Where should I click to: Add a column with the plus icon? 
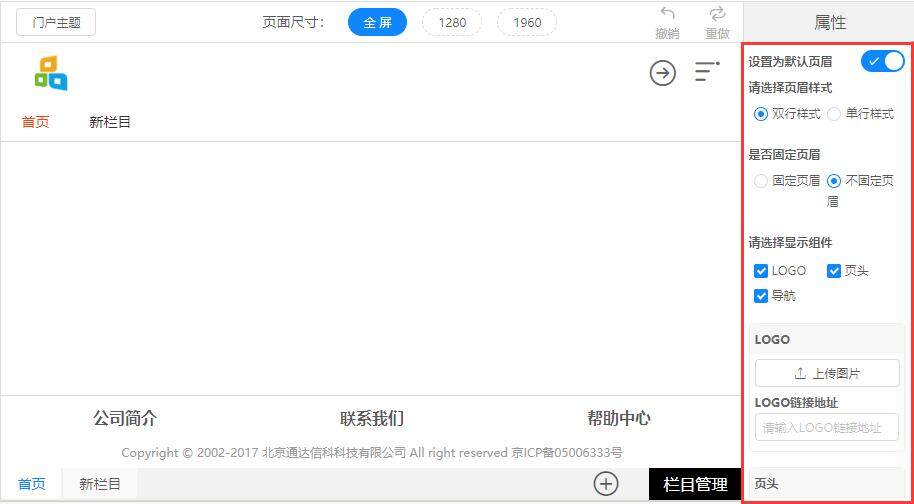pyautogui.click(x=606, y=484)
